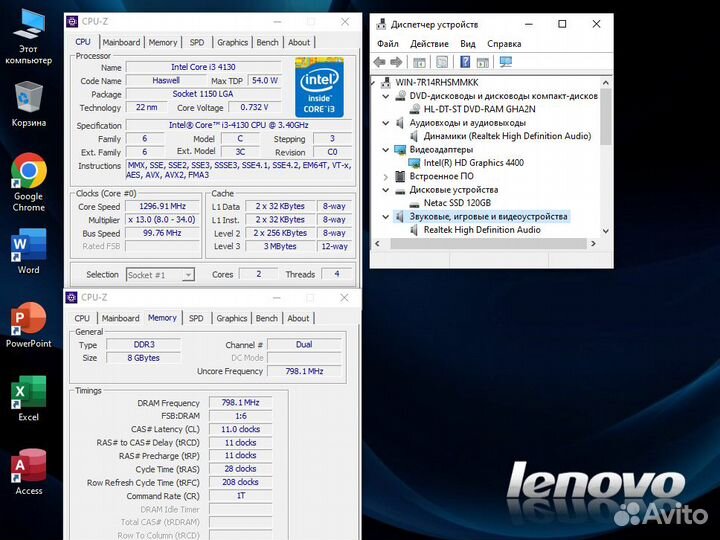Select the HL-DT-ST DVD-RAM GHA2N device
The width and height of the screenshot is (720, 540).
(479, 109)
